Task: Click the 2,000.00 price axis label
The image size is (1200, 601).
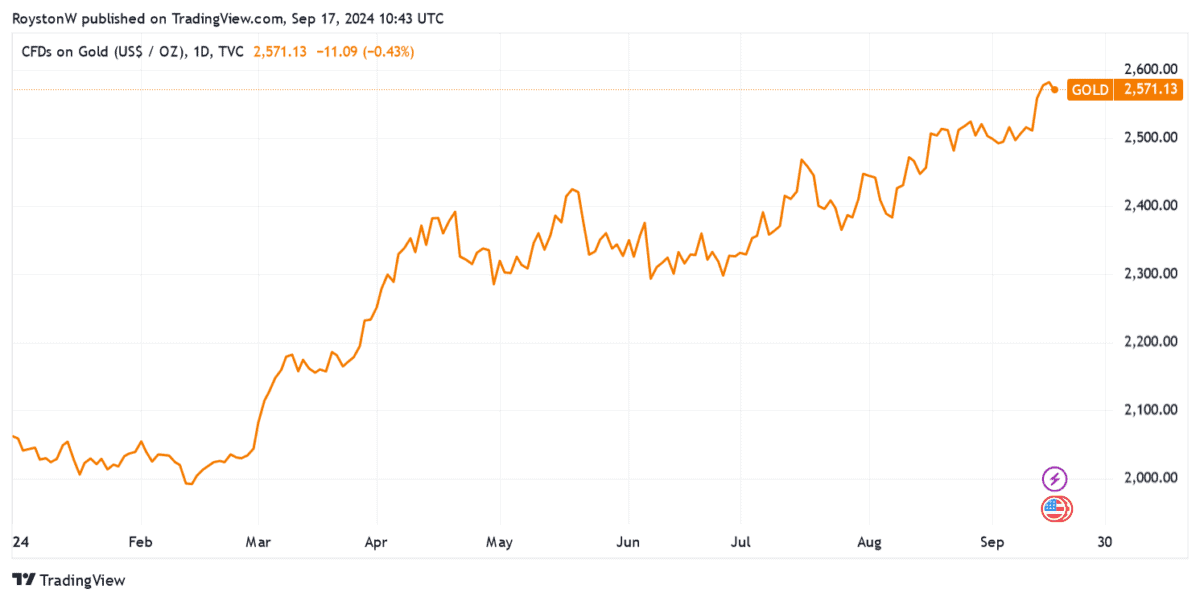Action: pyautogui.click(x=1149, y=479)
